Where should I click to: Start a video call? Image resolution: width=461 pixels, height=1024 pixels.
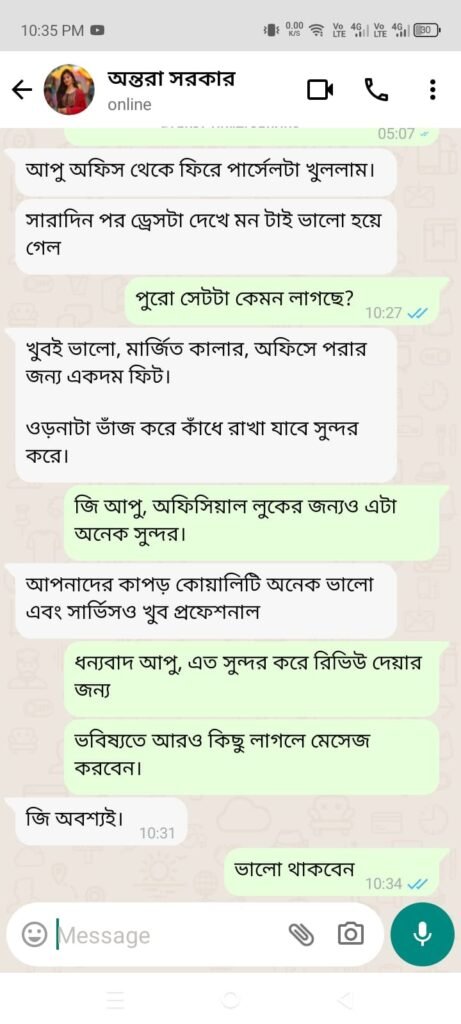[321, 90]
